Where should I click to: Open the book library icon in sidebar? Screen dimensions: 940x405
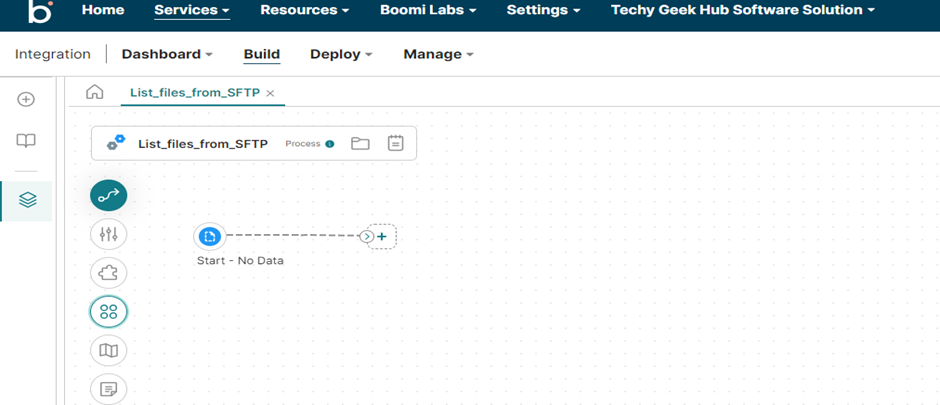(x=27, y=141)
